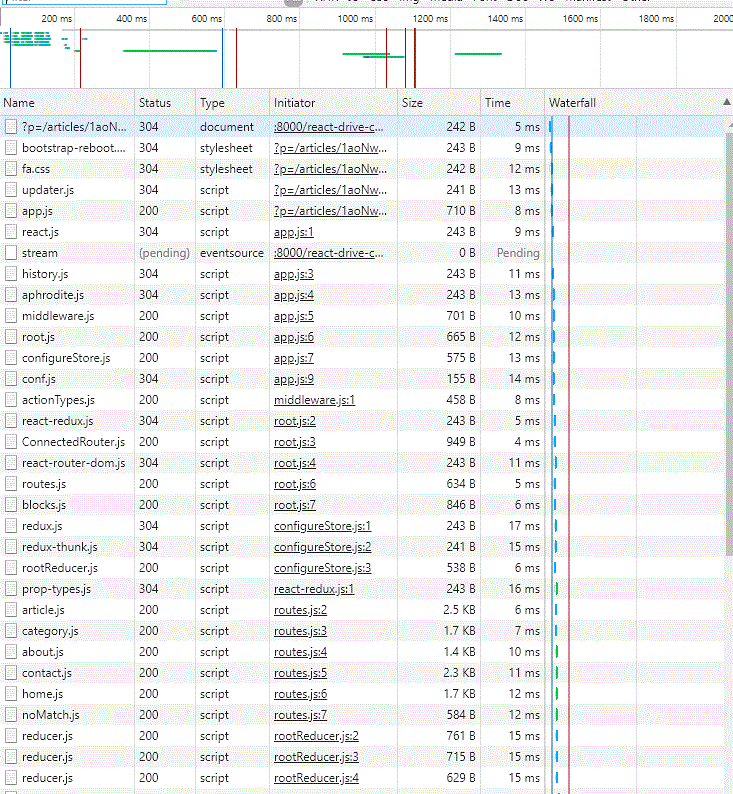733x794 pixels.
Task: Select the redux-thunk.js request
Action: tap(362, 547)
